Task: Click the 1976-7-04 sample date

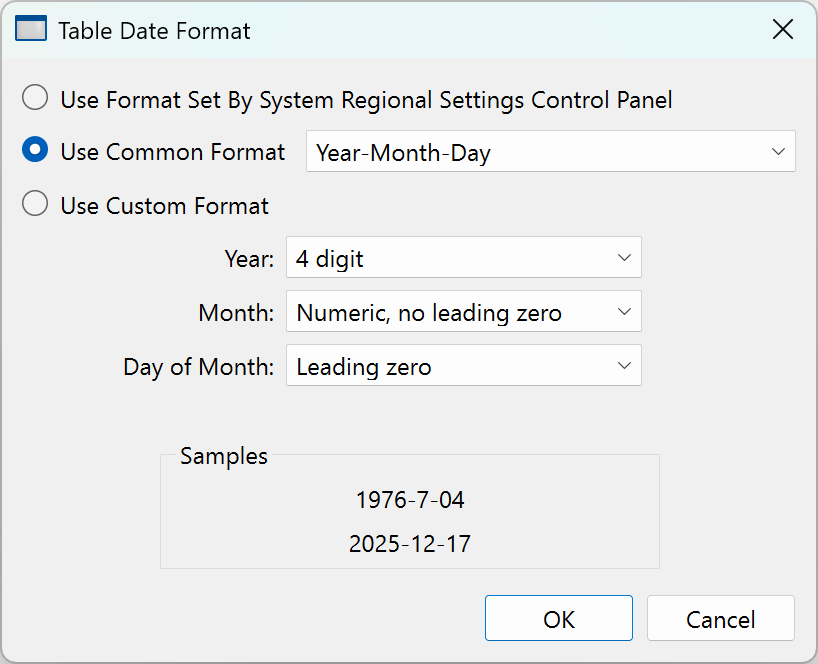Action: [x=410, y=499]
